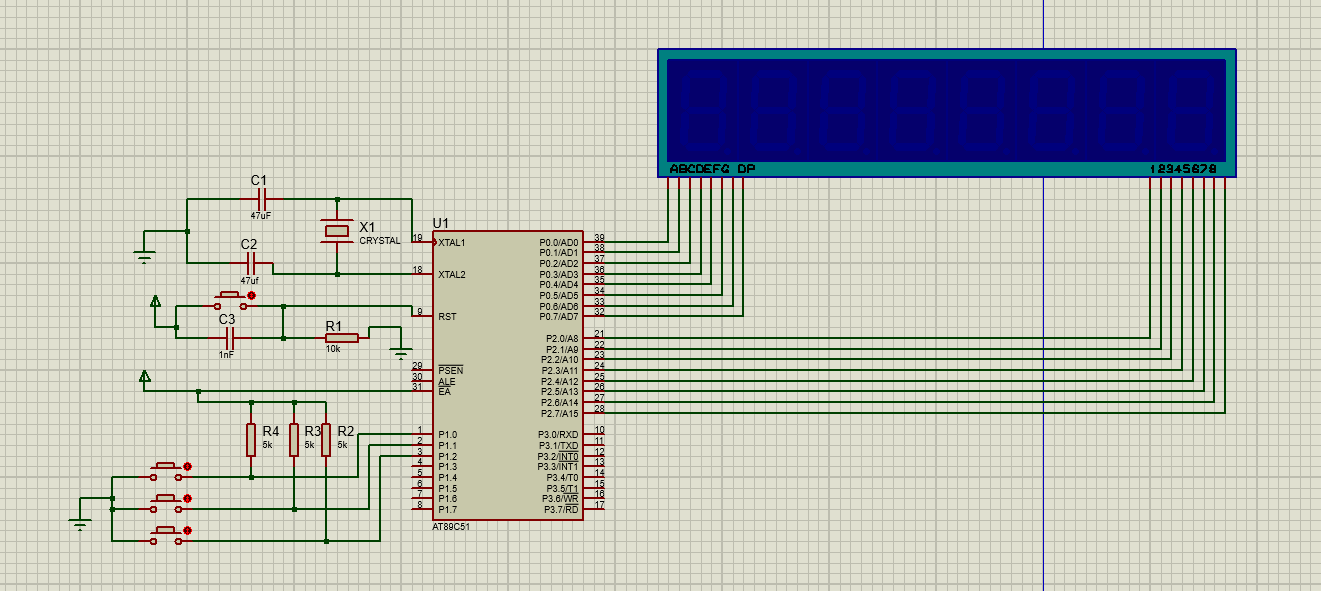Select capacitor C3 symbol
The image size is (1321, 591).
pos(230,337)
